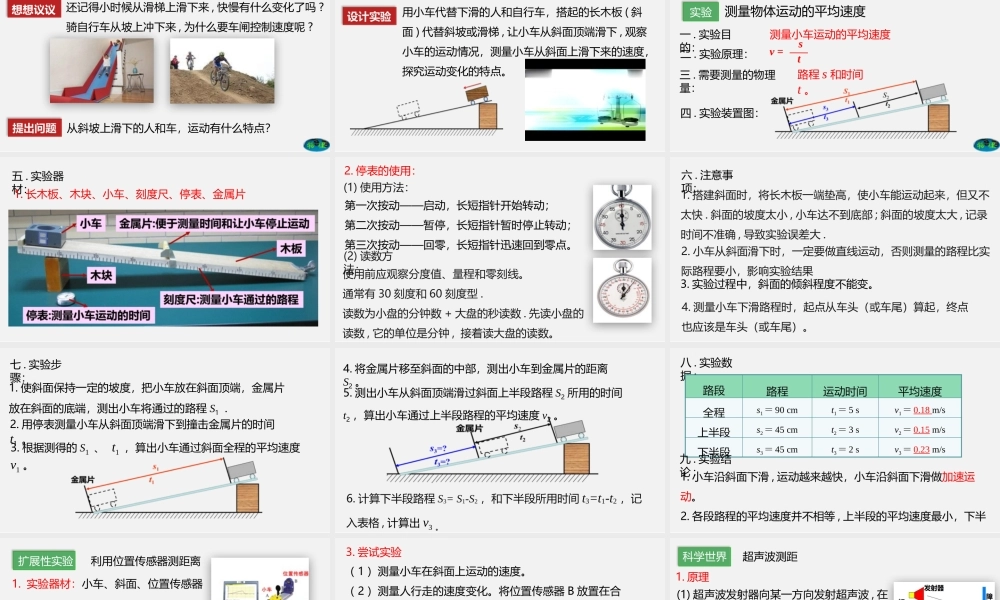1000x600 pixels.
Task: Play the embedded video on the 设计实验 slide
Action: 585,99
